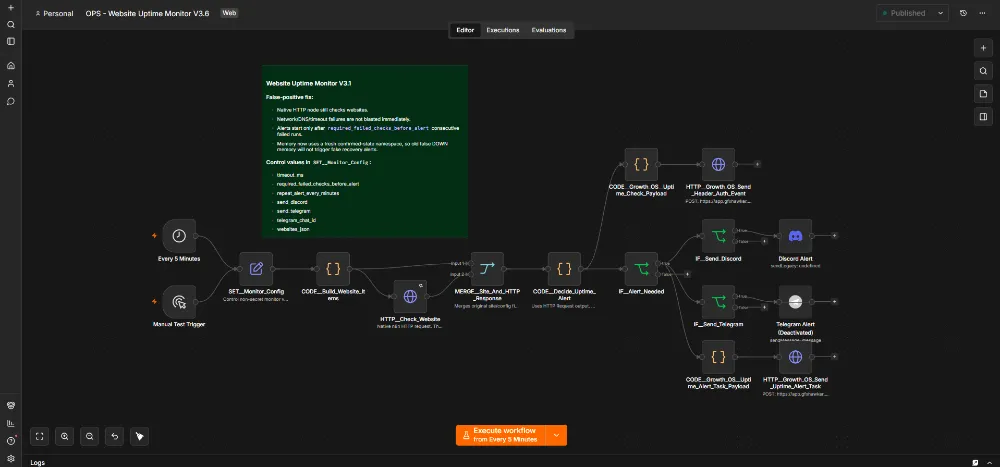Select the CODE__Build_Website_Items node
1000x467 pixels.
(x=333, y=269)
